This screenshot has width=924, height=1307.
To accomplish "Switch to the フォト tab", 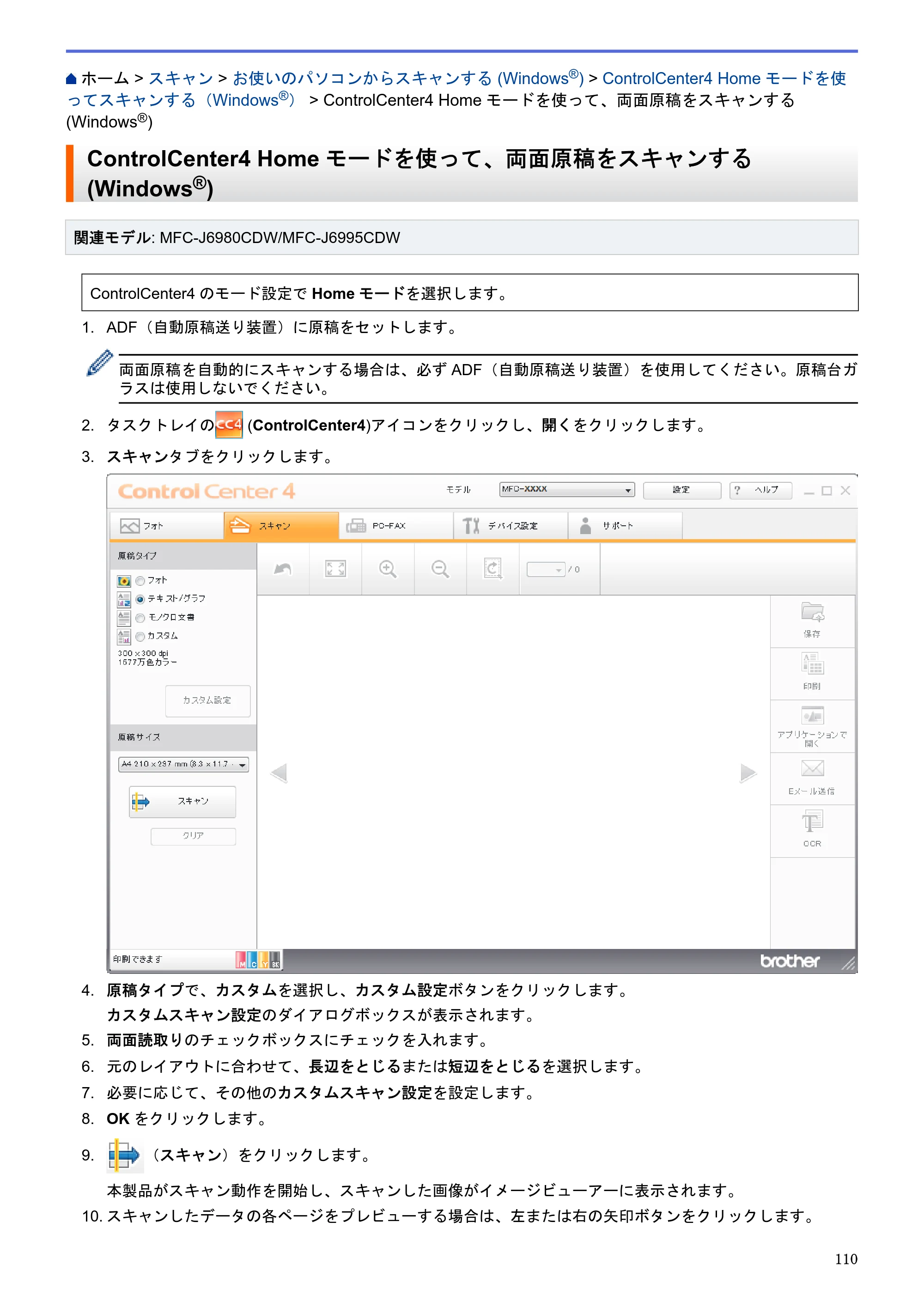I will (166, 525).
